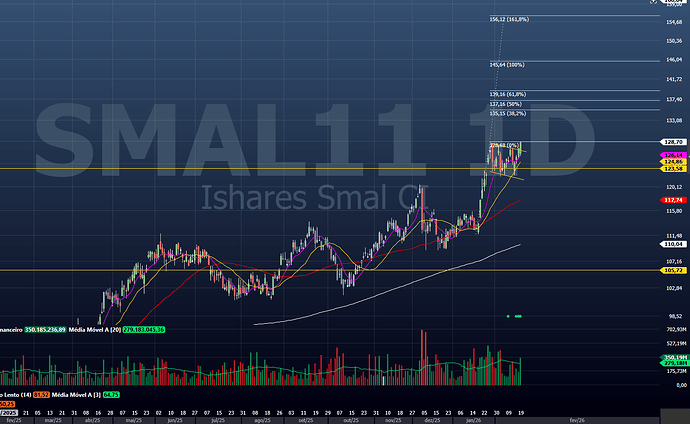The image size is (690, 424).
Task: Click the 156,12 (161,8%) Fibonacci level label
Action: [x=509, y=20]
